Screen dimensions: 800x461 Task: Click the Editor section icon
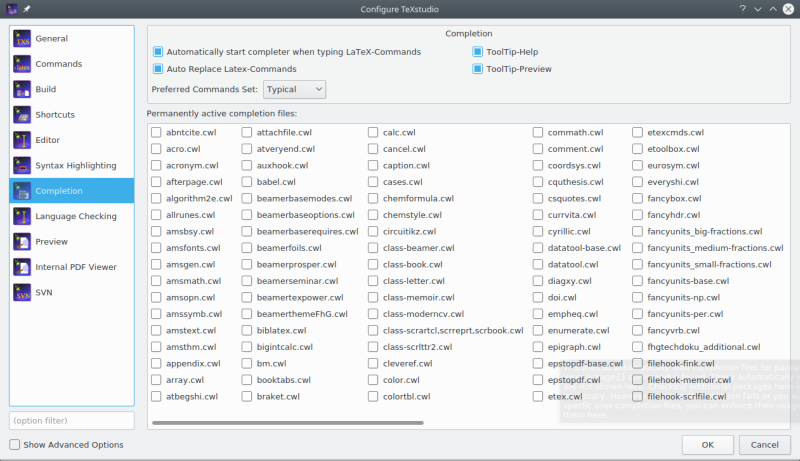coord(22,140)
